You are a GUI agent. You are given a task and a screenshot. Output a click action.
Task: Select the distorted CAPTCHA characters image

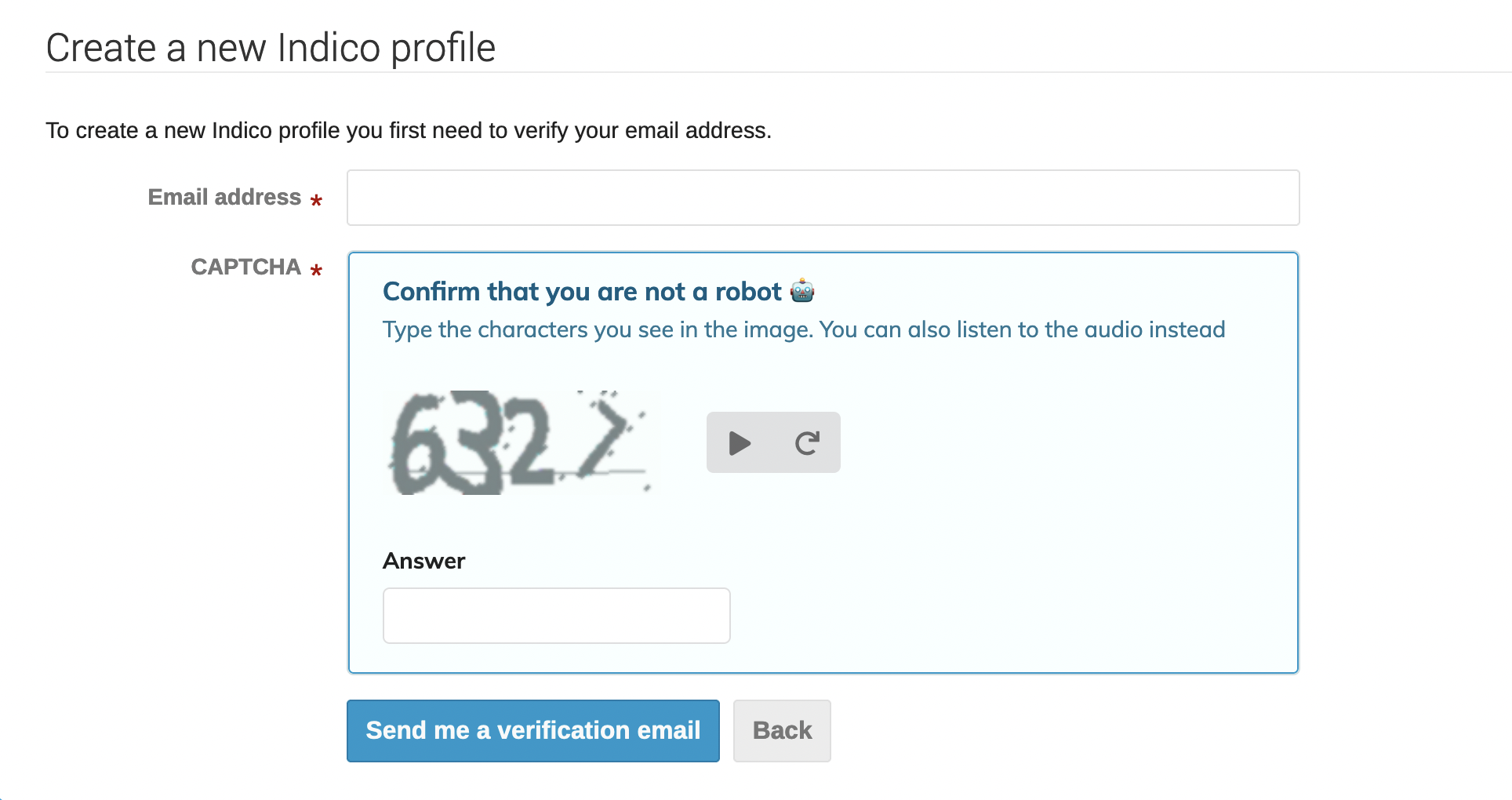522,442
